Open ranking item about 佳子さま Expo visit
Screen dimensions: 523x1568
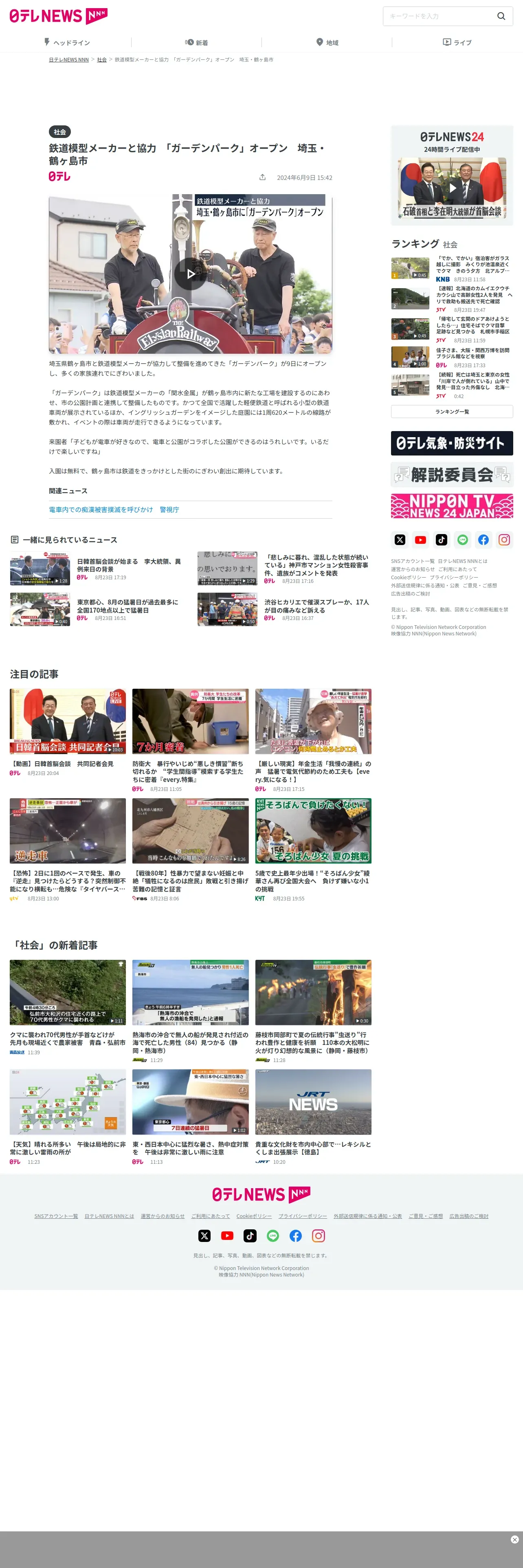[x=452, y=357]
